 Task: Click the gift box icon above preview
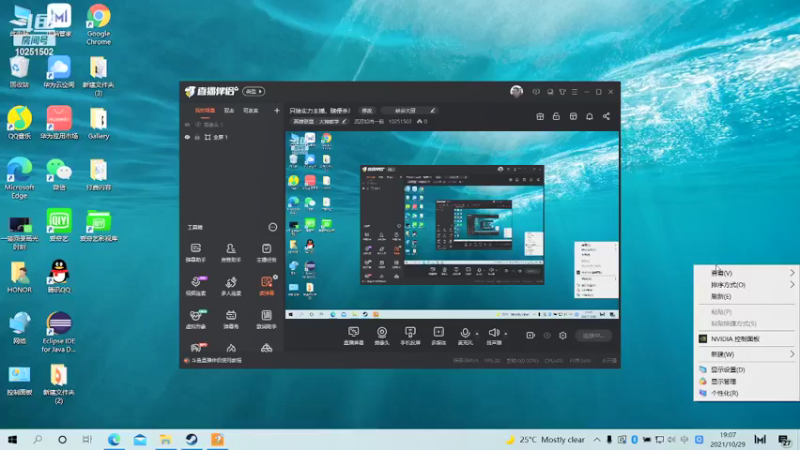click(x=540, y=116)
